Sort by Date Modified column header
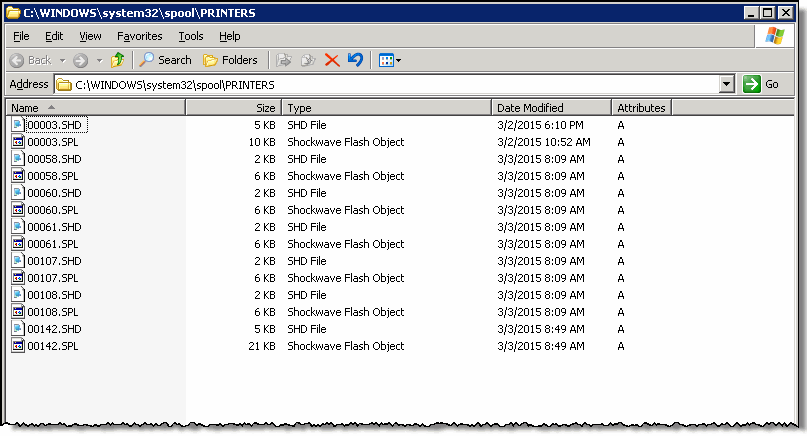 pyautogui.click(x=550, y=107)
